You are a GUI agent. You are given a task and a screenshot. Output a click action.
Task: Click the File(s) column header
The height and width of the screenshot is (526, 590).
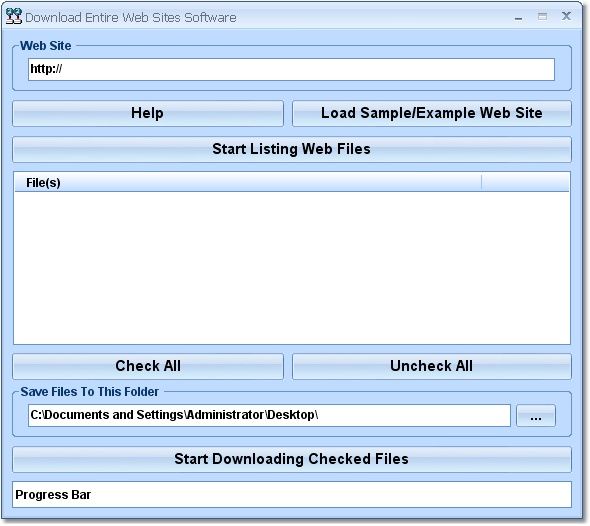[x=248, y=182]
